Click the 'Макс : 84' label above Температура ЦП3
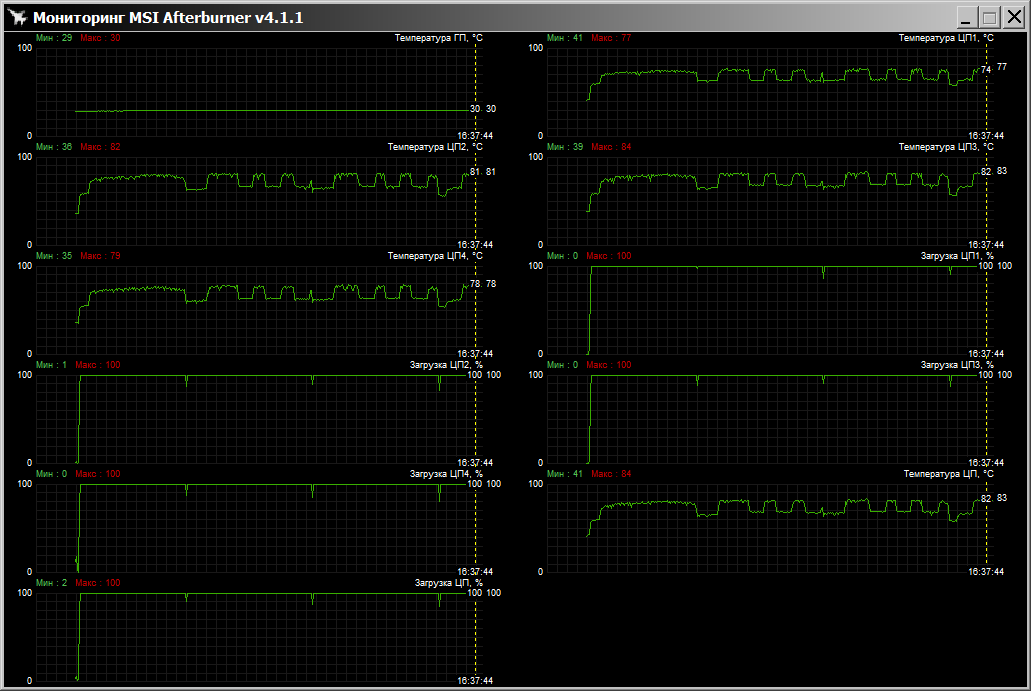The height and width of the screenshot is (691, 1031). click(611, 147)
